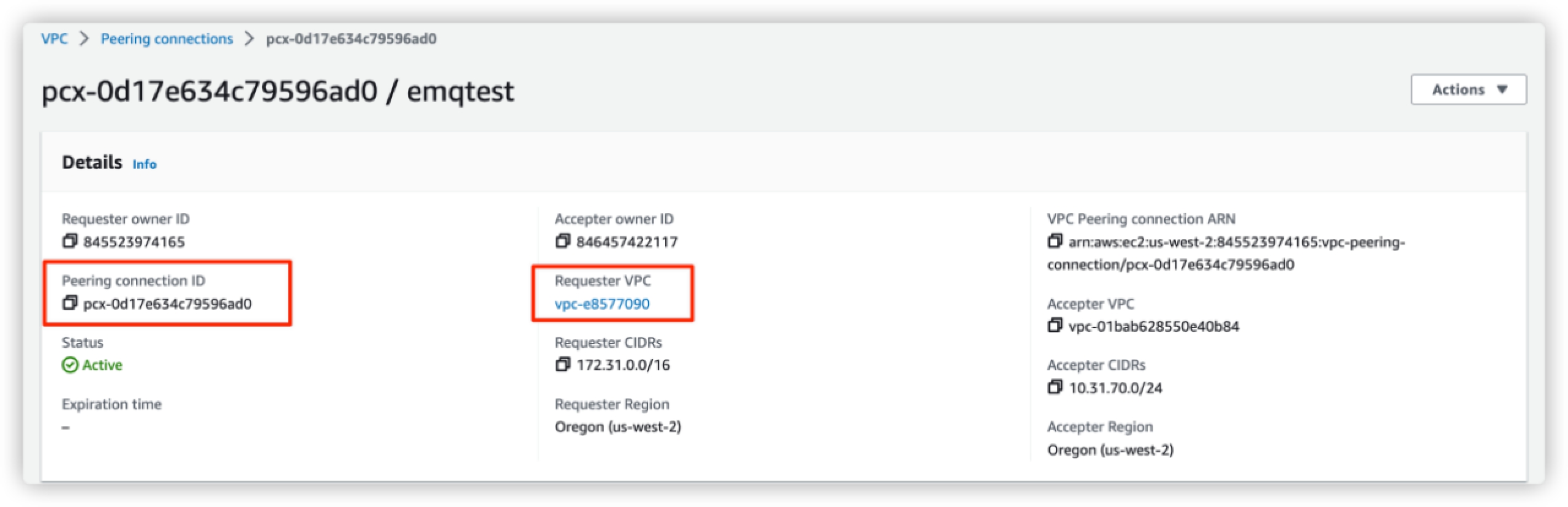Click the Accepter VPC ID text
The image size is (1568, 507).
1153,326
